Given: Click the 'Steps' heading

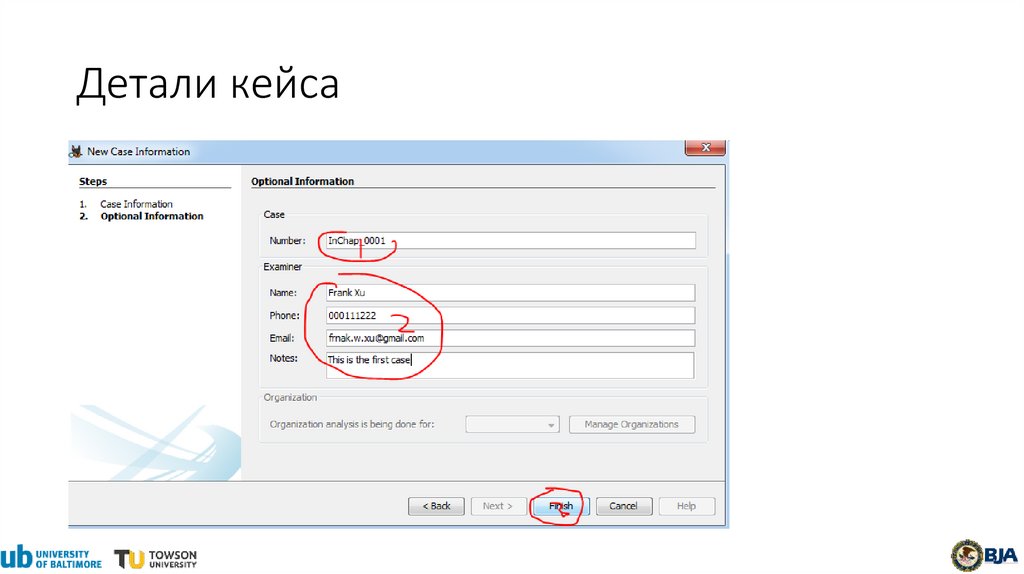Looking at the screenshot, I should point(93,182).
